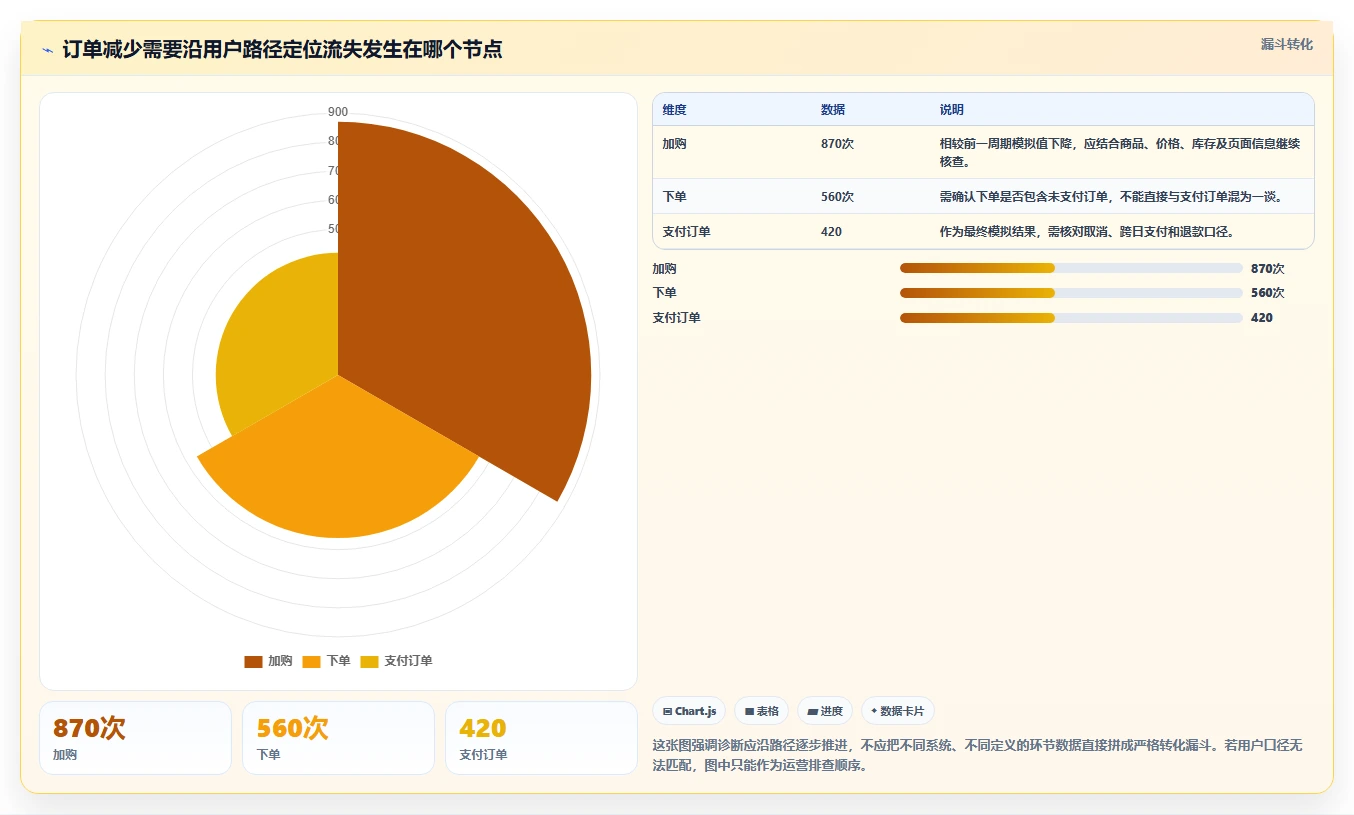
Task: Click the 数据 column header
Action: coord(833,110)
